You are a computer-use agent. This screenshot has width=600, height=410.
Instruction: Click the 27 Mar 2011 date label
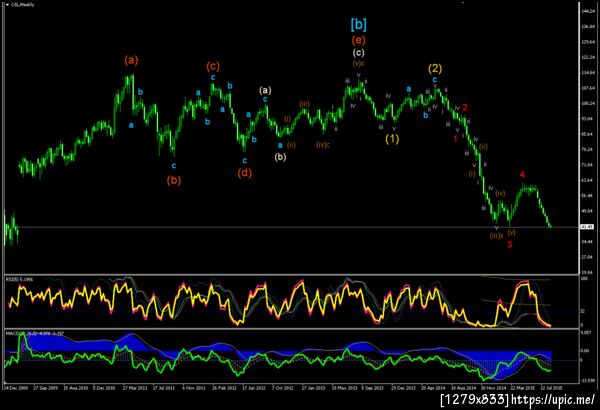135,388
